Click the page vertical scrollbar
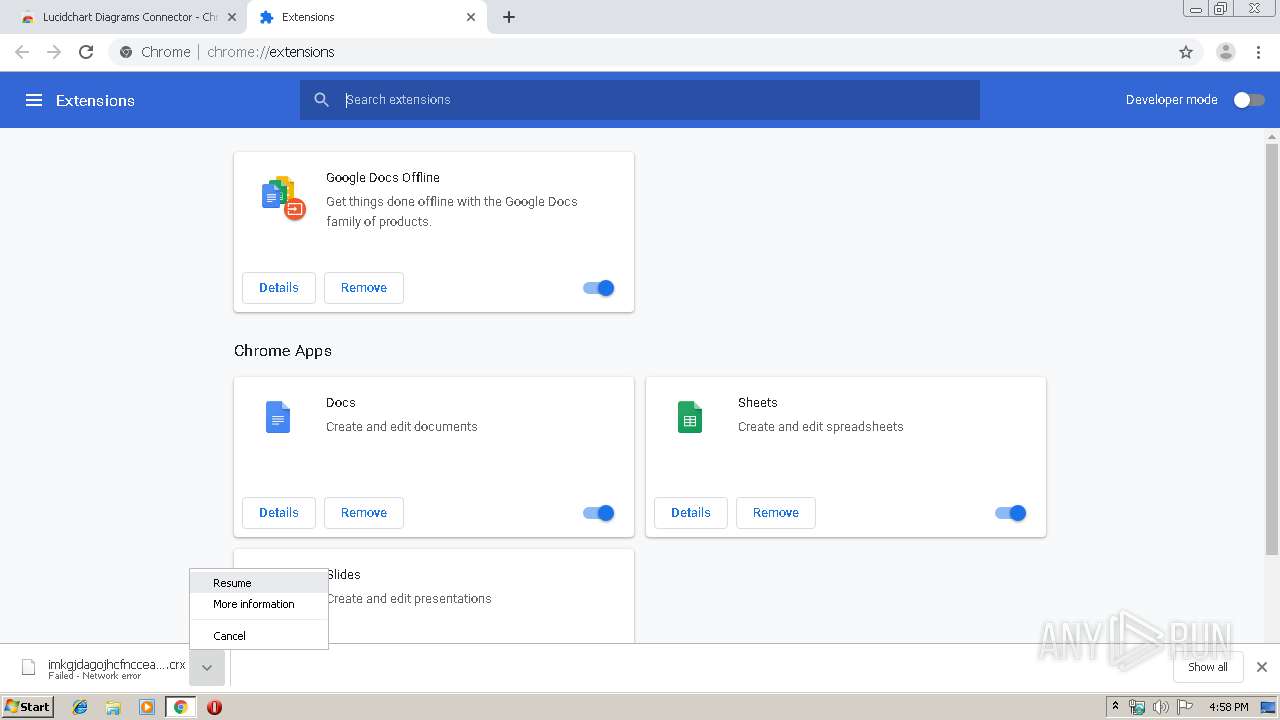 click(x=1272, y=350)
